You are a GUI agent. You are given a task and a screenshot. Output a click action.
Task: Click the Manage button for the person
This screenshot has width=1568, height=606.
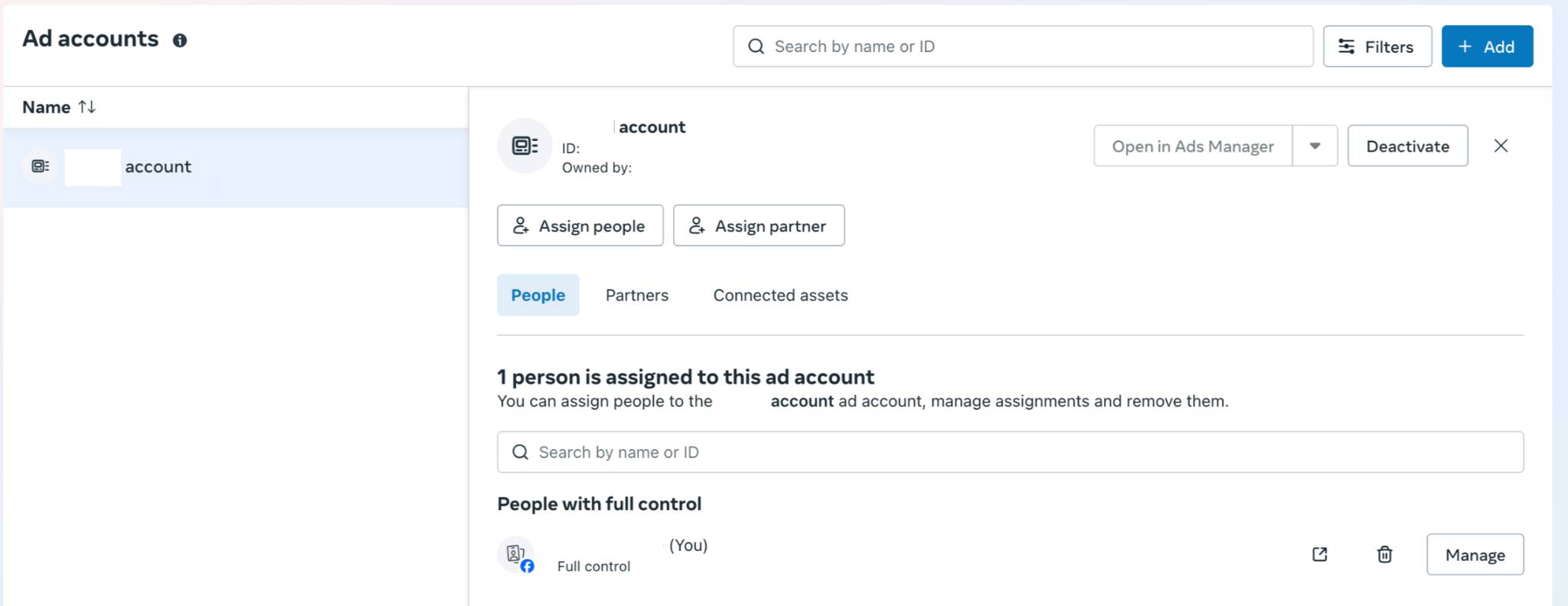pos(1475,555)
